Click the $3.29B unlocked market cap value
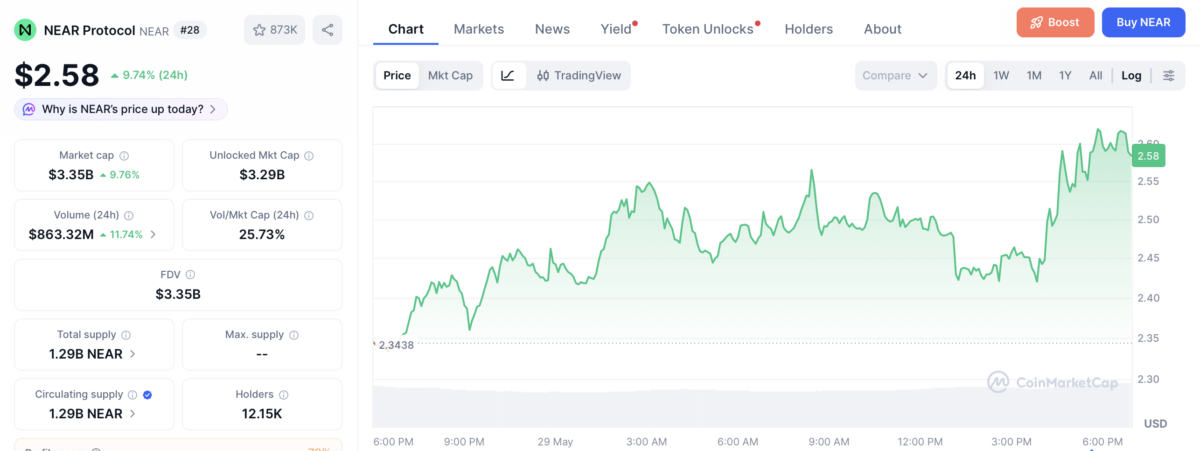1200x451 pixels. 262,175
